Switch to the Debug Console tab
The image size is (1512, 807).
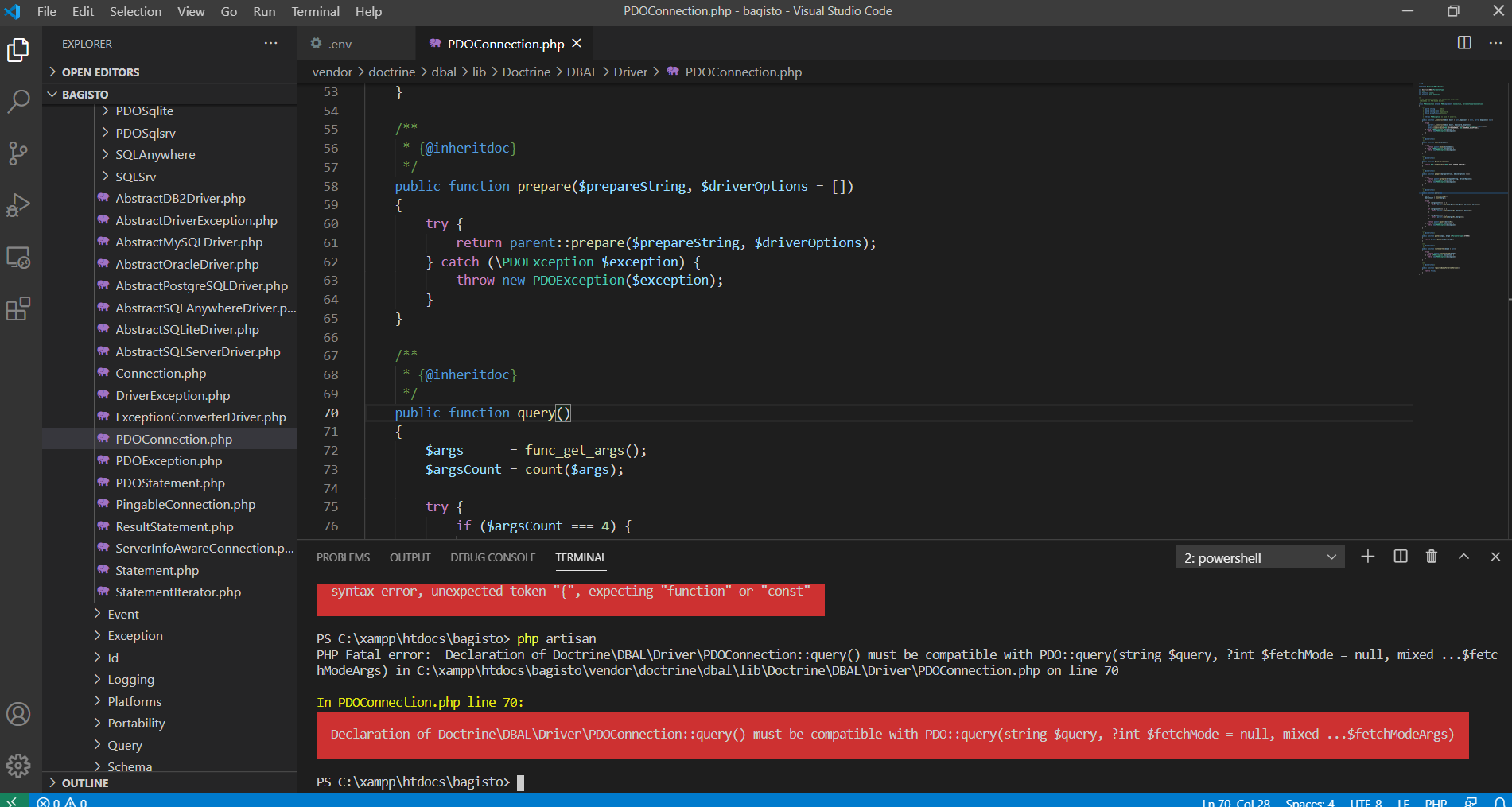coord(493,557)
